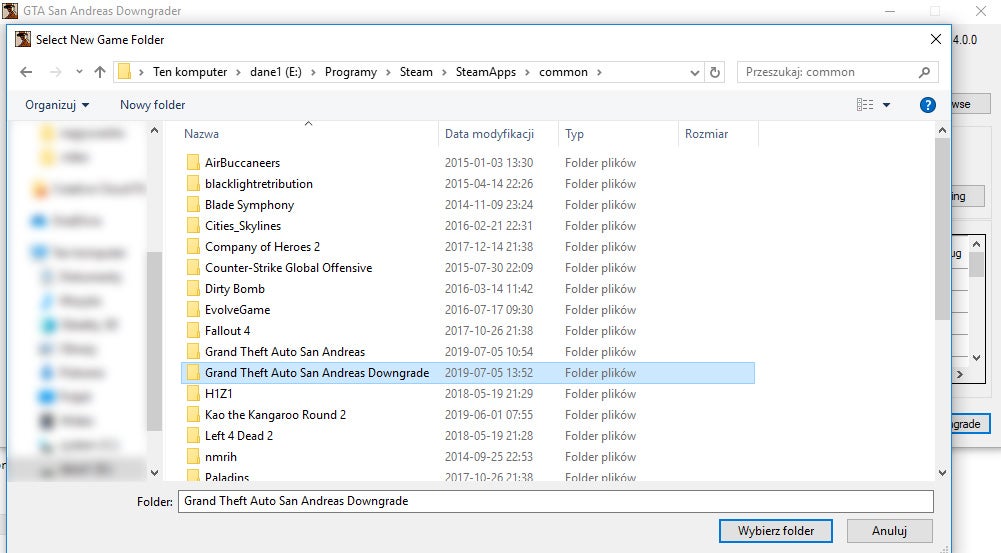Close the Select New Game Folder dialog
The image size is (1001, 553).
(936, 40)
